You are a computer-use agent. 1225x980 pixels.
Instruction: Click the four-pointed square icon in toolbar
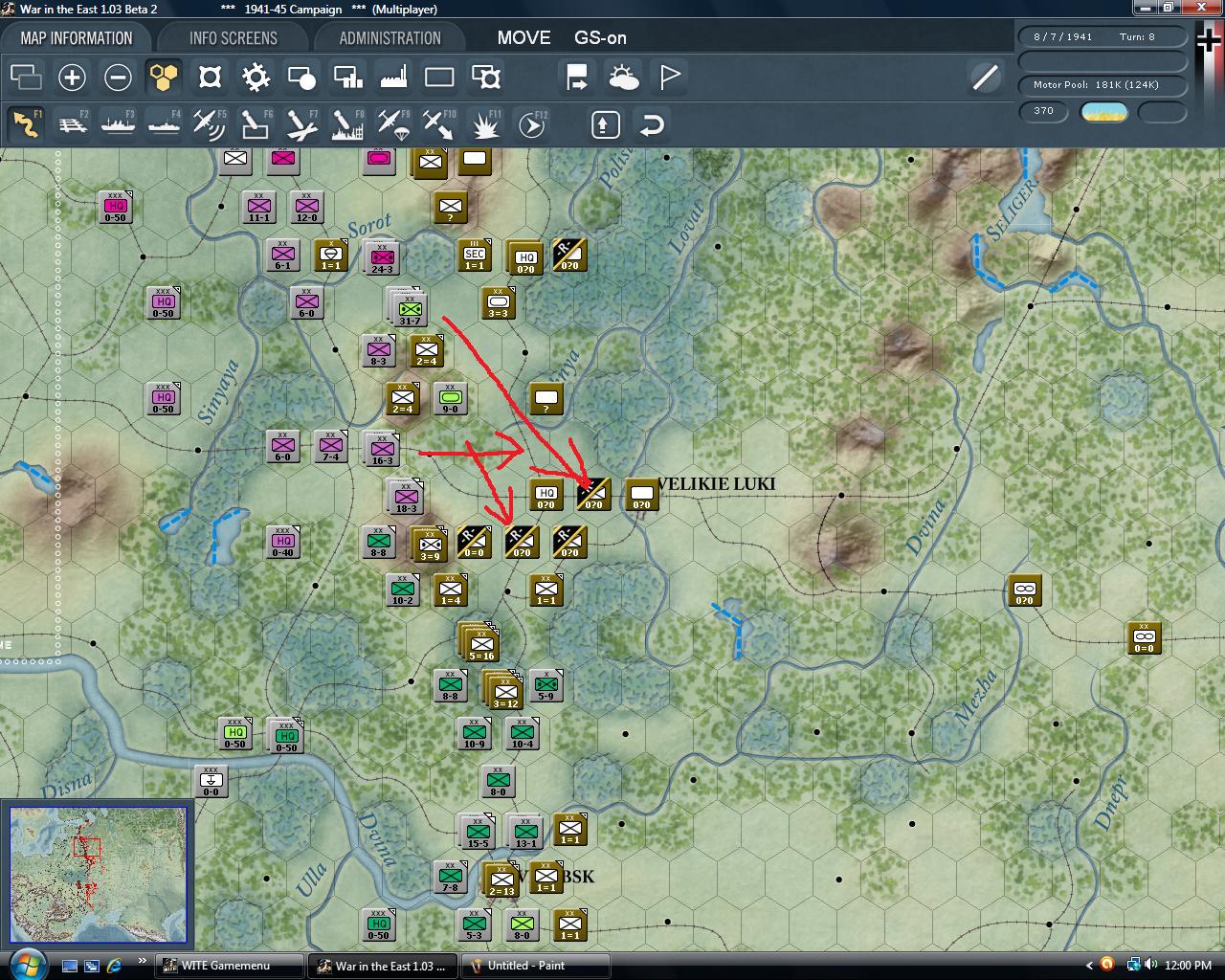pos(210,78)
